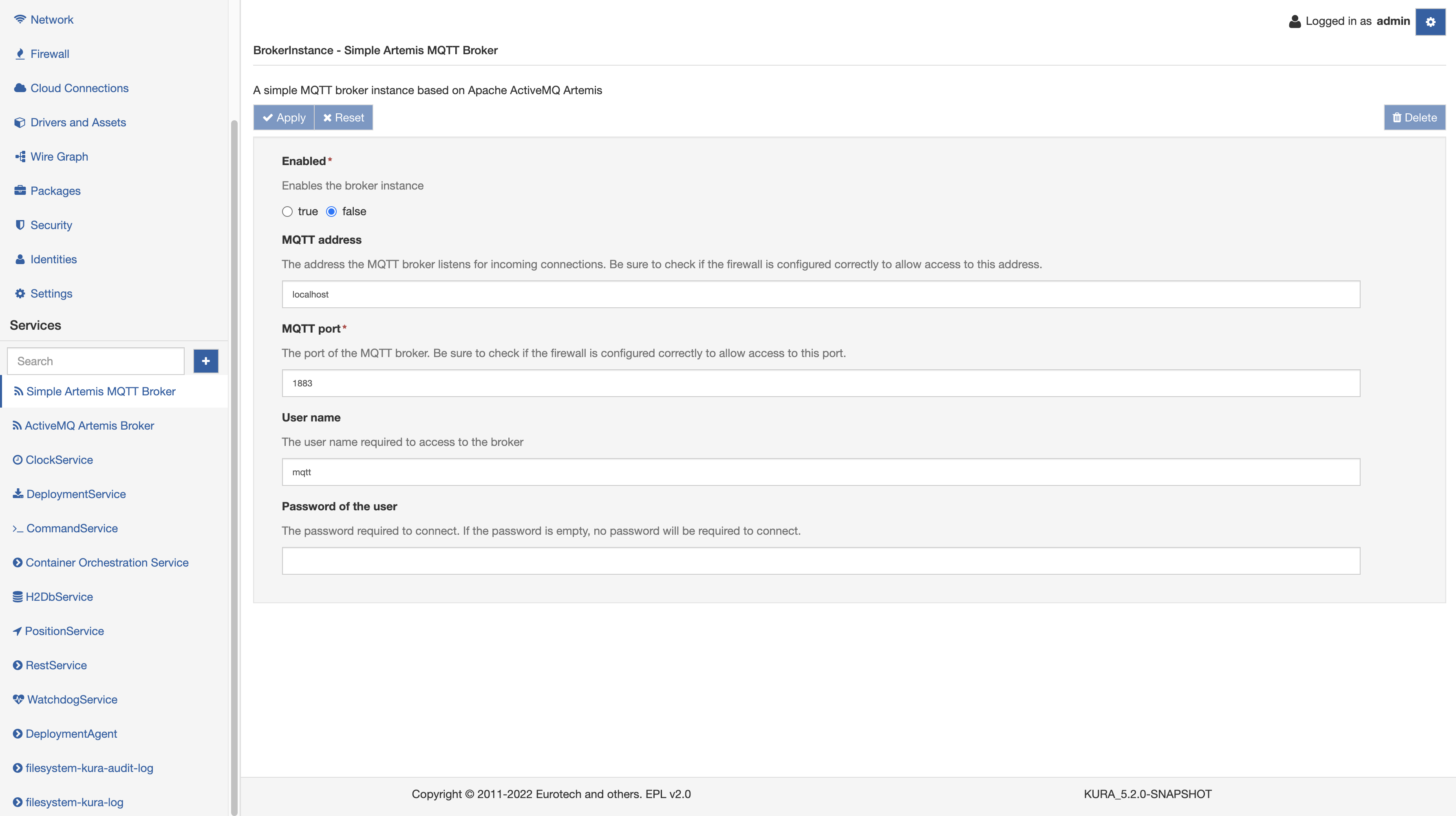Click the Simple Artemis MQTT Broker feed icon

coord(19,391)
